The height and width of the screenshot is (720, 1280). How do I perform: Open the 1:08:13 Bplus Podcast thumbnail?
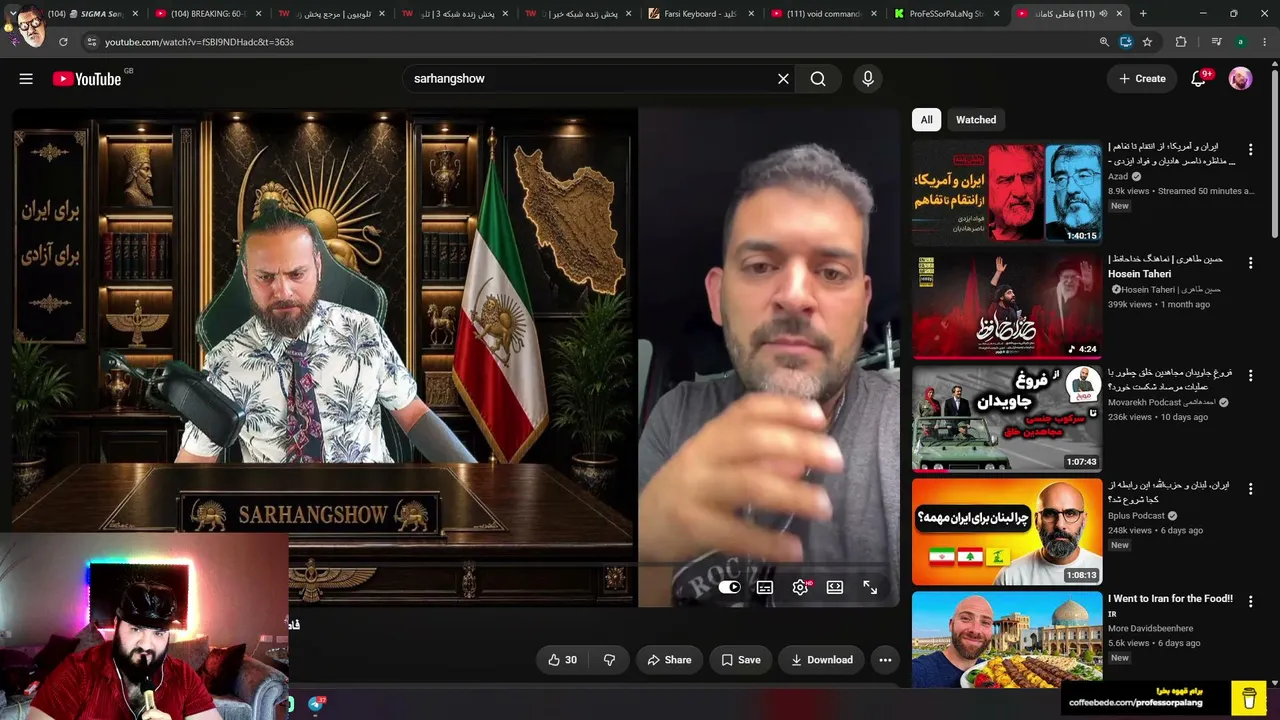coord(1007,532)
